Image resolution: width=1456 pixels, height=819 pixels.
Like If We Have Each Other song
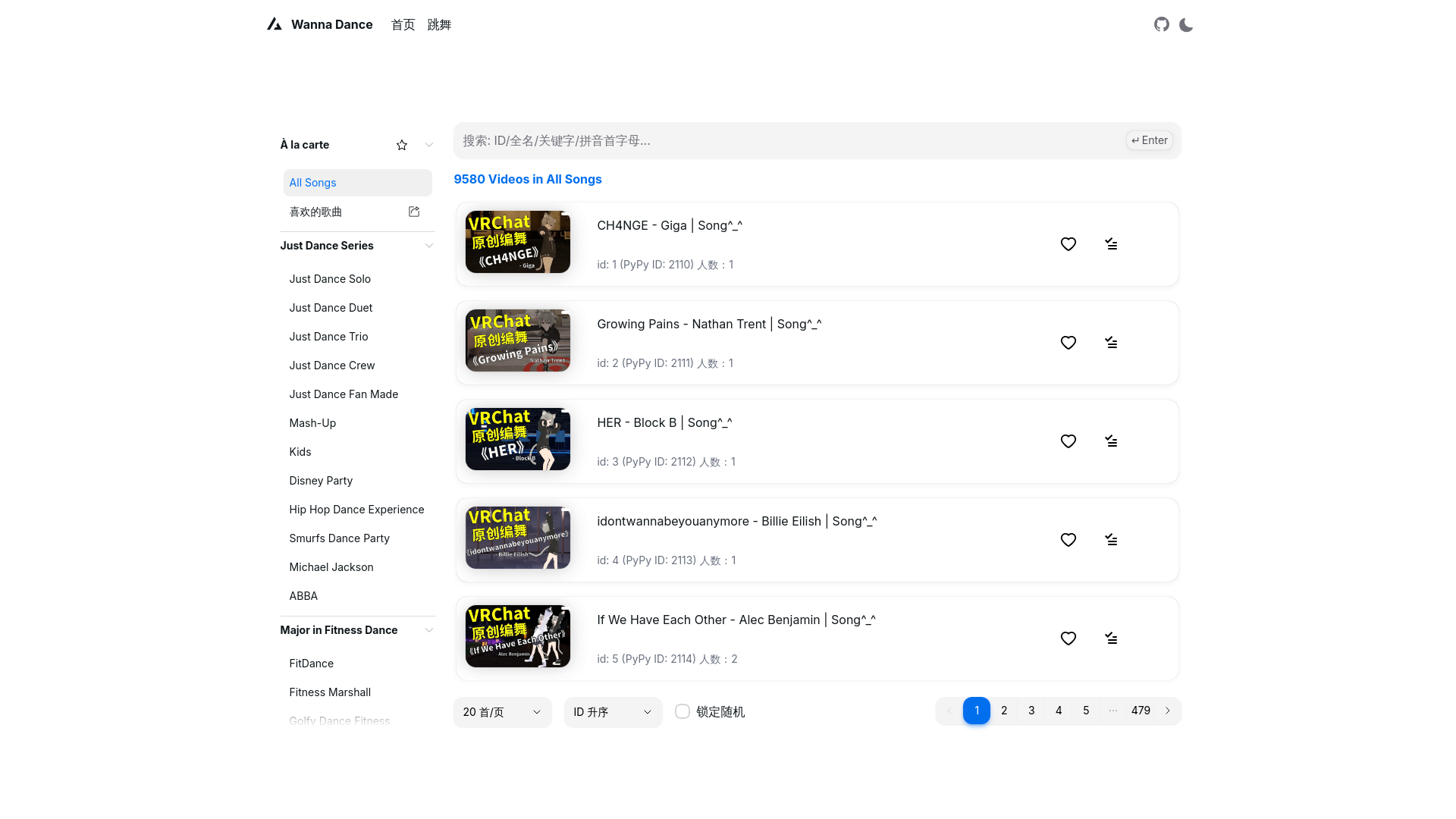(1068, 639)
